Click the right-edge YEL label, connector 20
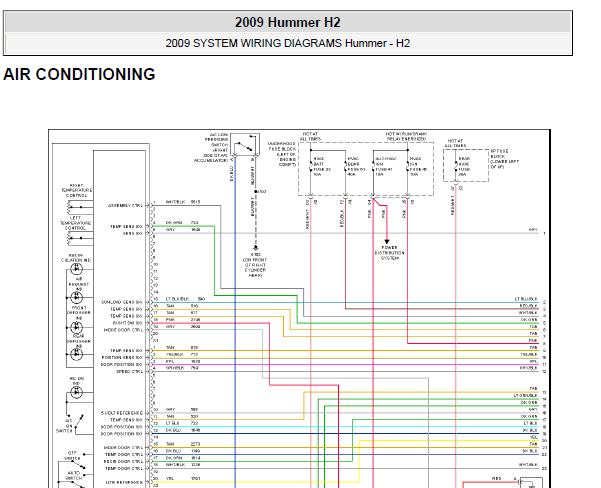601x488 pixels. pyautogui.click(x=534, y=437)
